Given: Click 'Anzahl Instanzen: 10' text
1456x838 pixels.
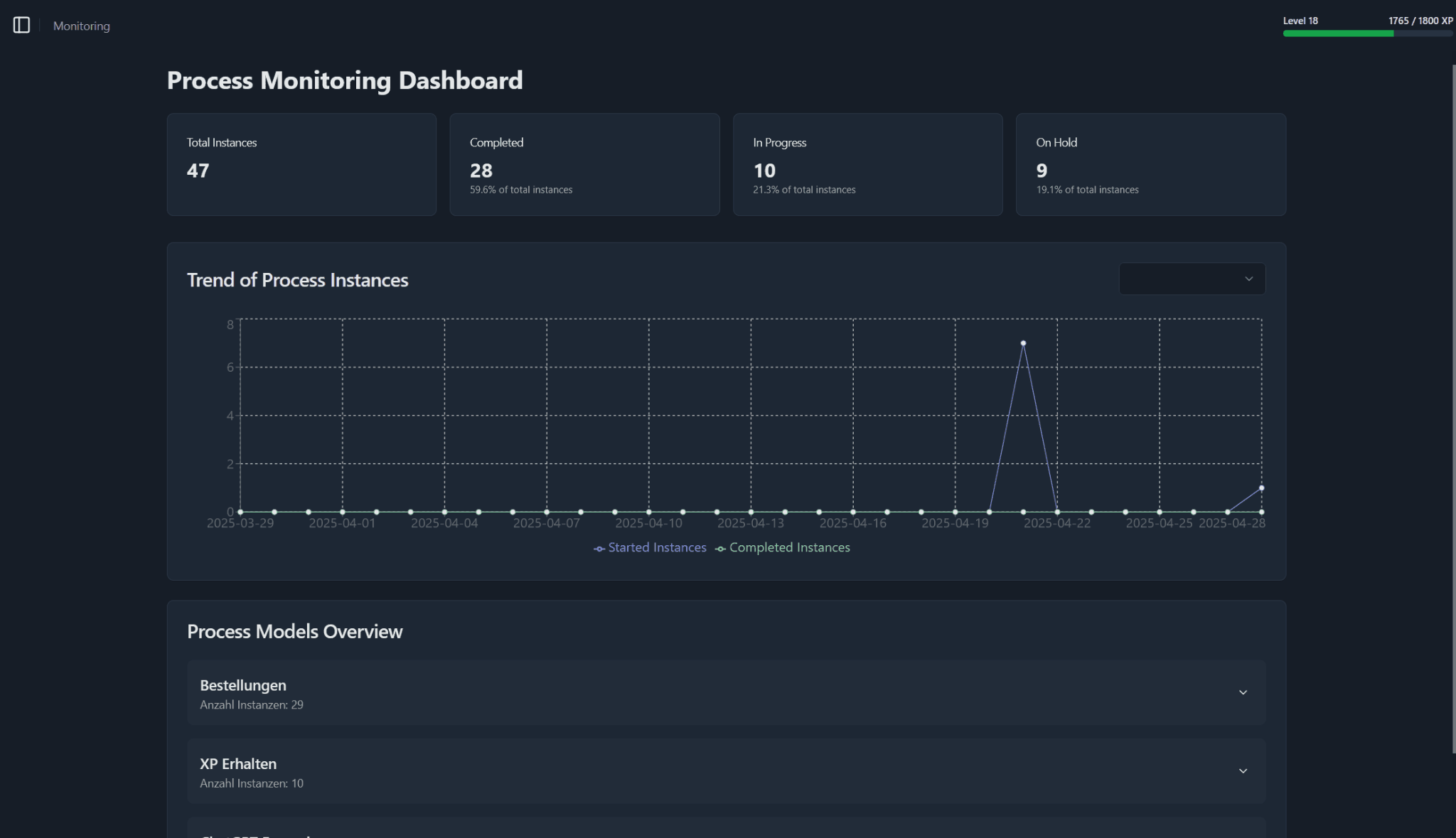Looking at the screenshot, I should click(252, 783).
